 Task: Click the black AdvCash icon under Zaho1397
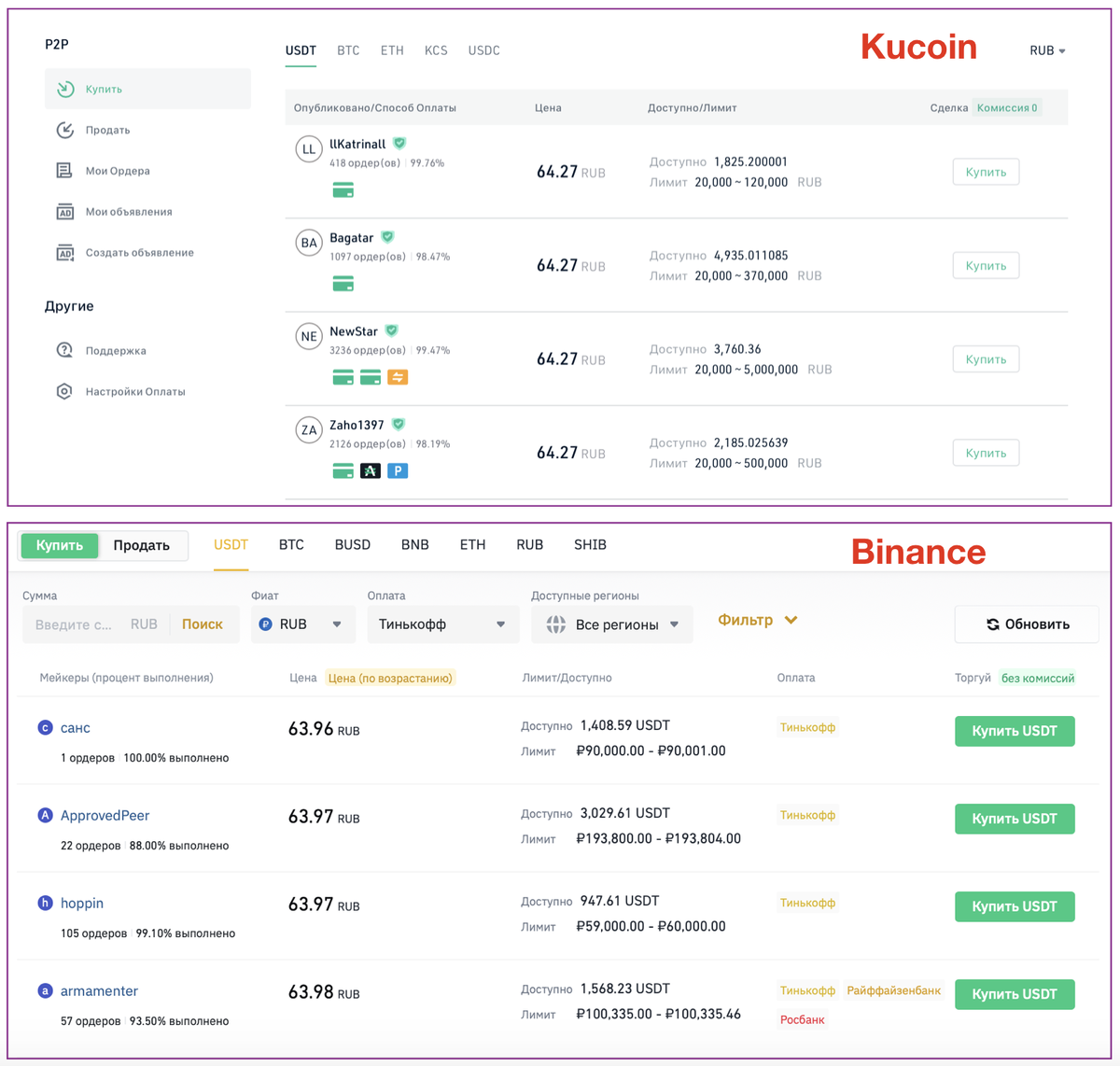click(371, 470)
